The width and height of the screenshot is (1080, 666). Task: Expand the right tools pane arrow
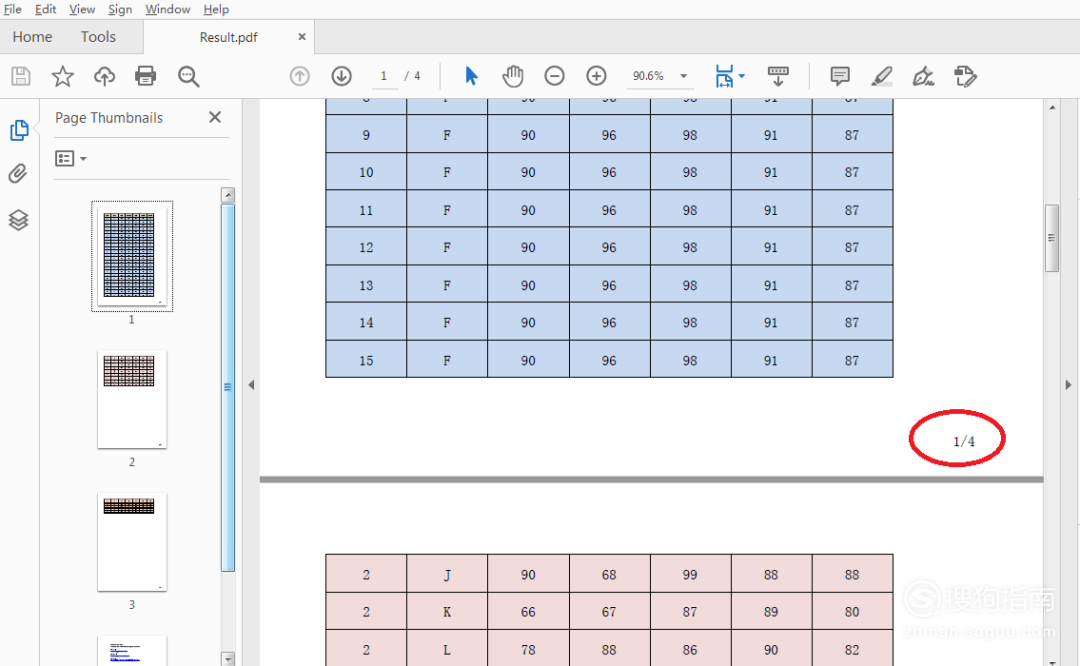[x=1068, y=385]
